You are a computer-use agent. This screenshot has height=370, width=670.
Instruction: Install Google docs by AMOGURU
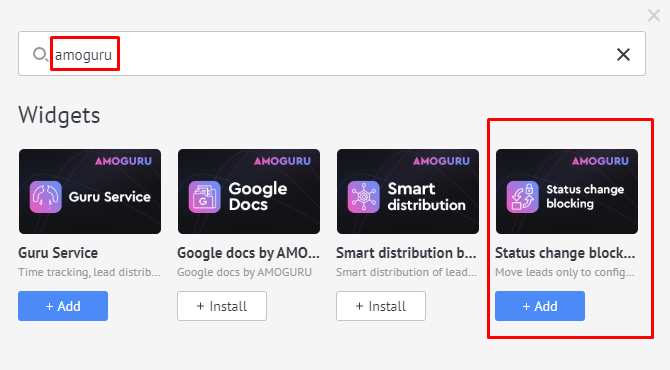pos(222,306)
